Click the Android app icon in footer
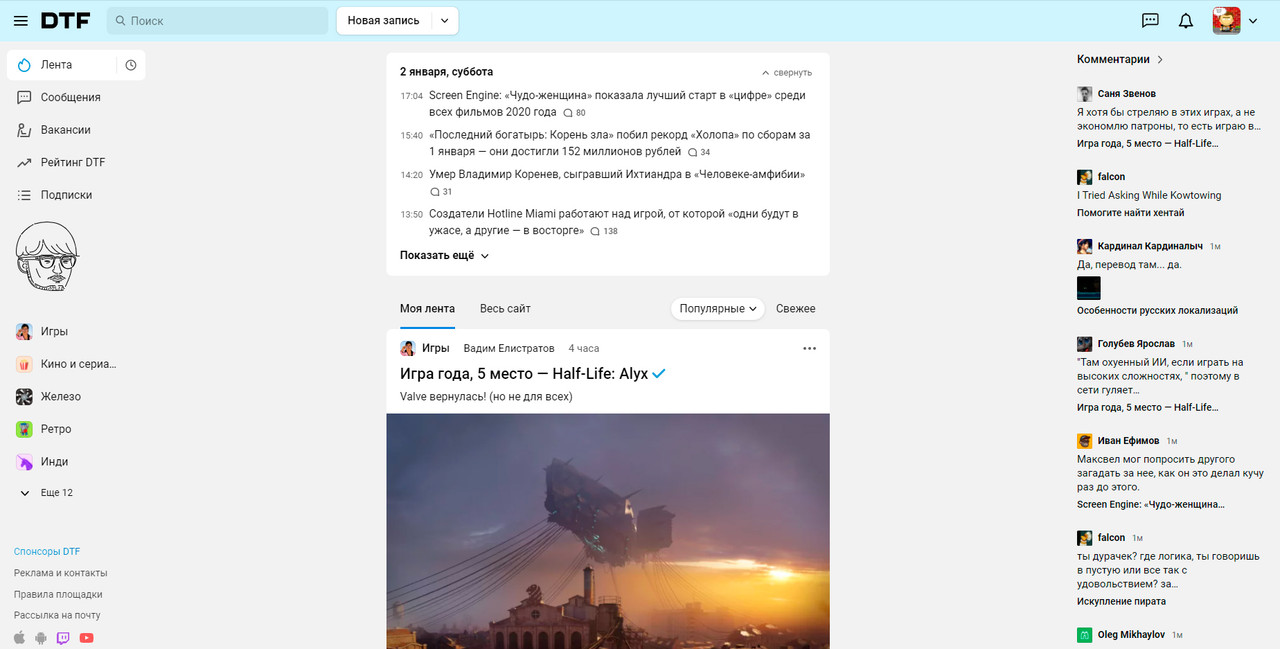Screen dimensions: 1280x649 coord(41,637)
